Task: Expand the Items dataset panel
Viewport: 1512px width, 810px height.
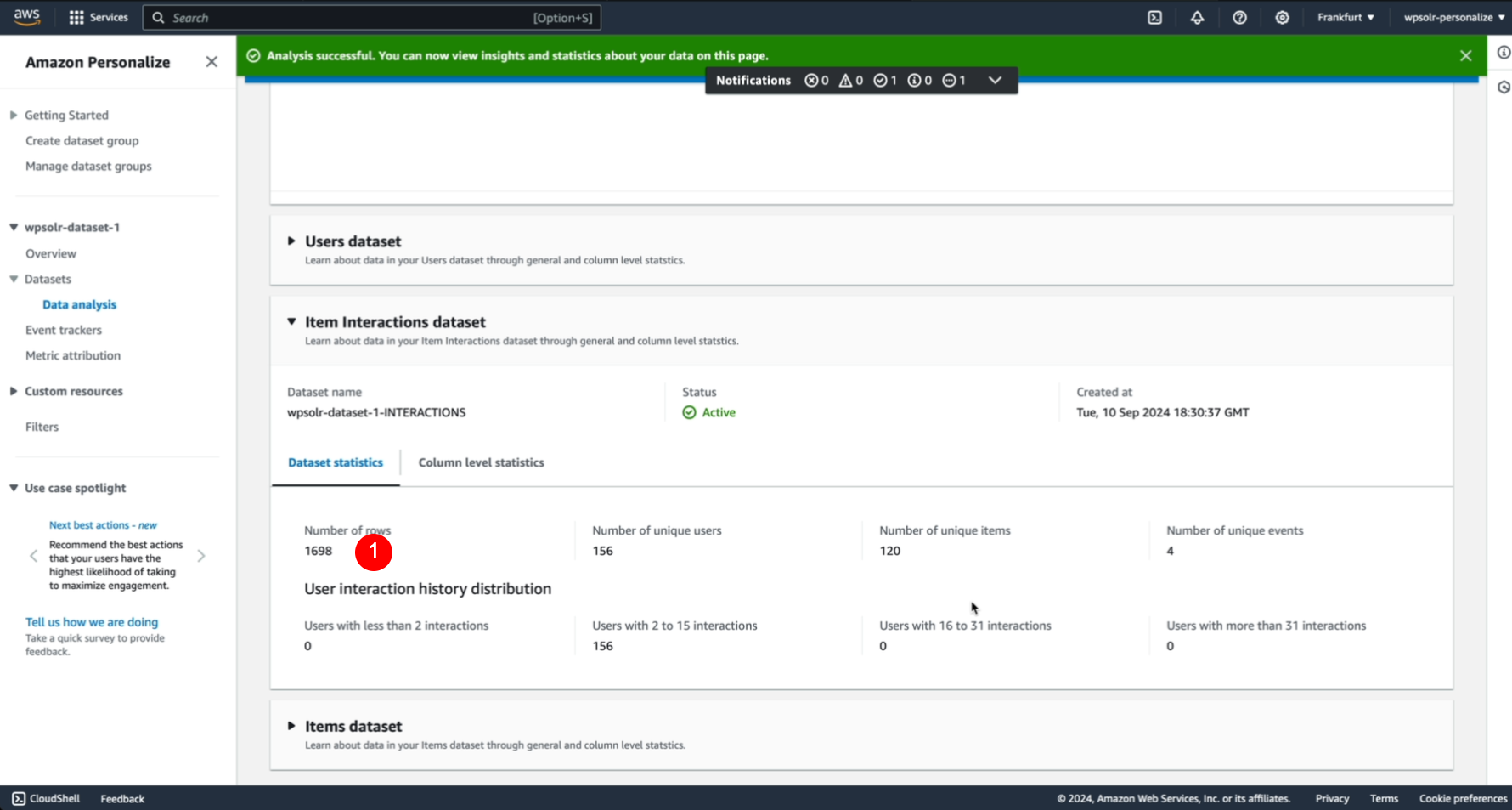Action: tap(291, 726)
